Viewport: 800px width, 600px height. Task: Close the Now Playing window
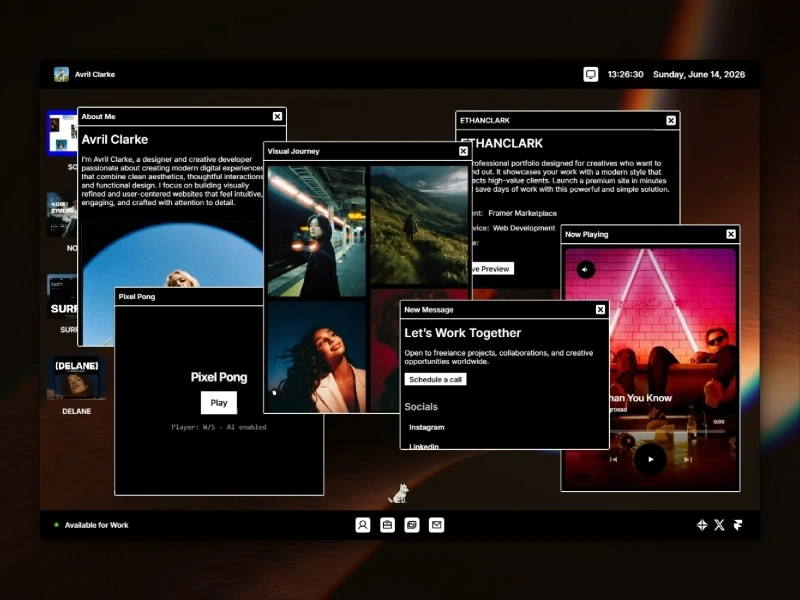(731, 234)
